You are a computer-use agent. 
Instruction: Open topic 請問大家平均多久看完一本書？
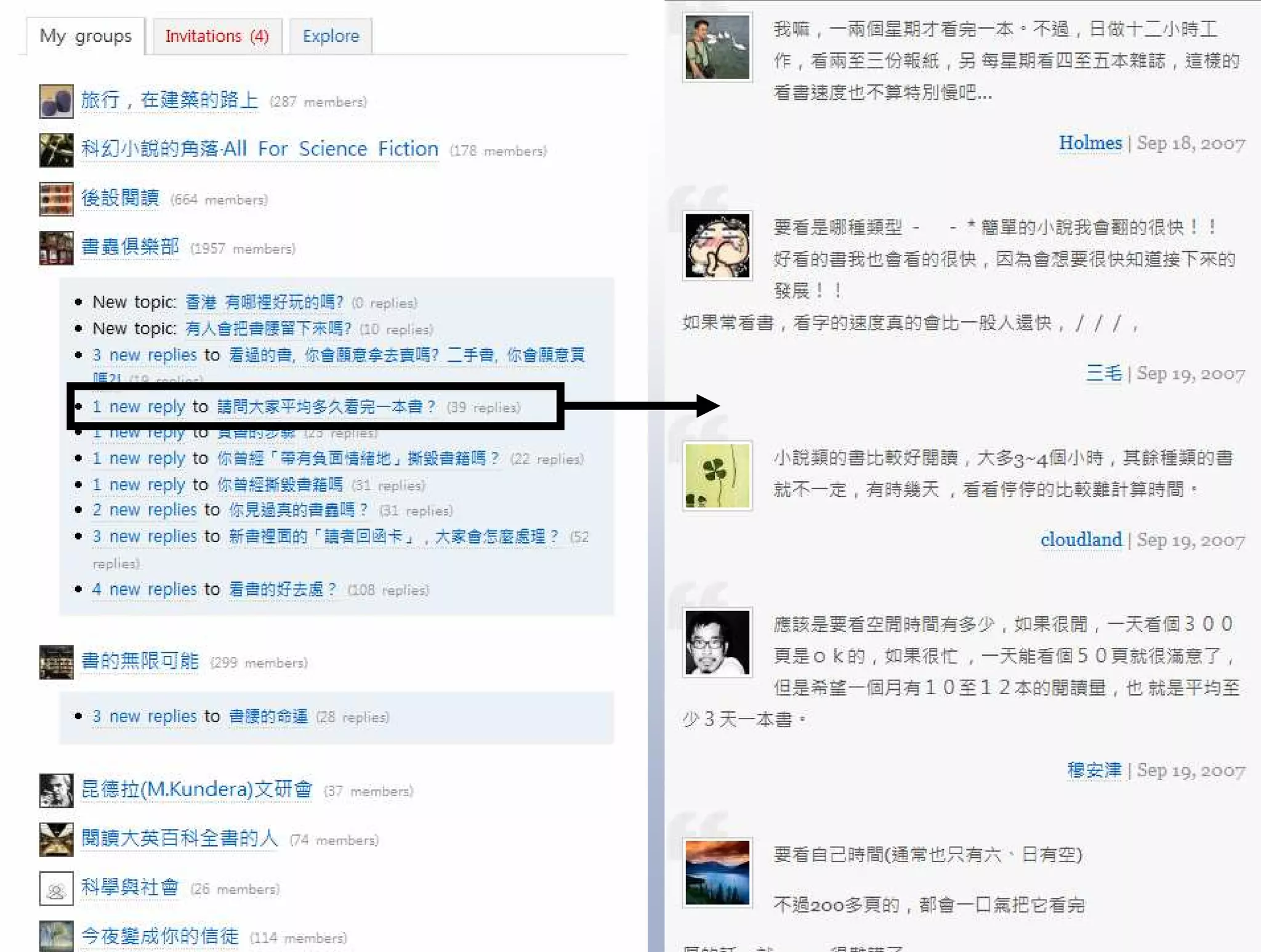326,406
